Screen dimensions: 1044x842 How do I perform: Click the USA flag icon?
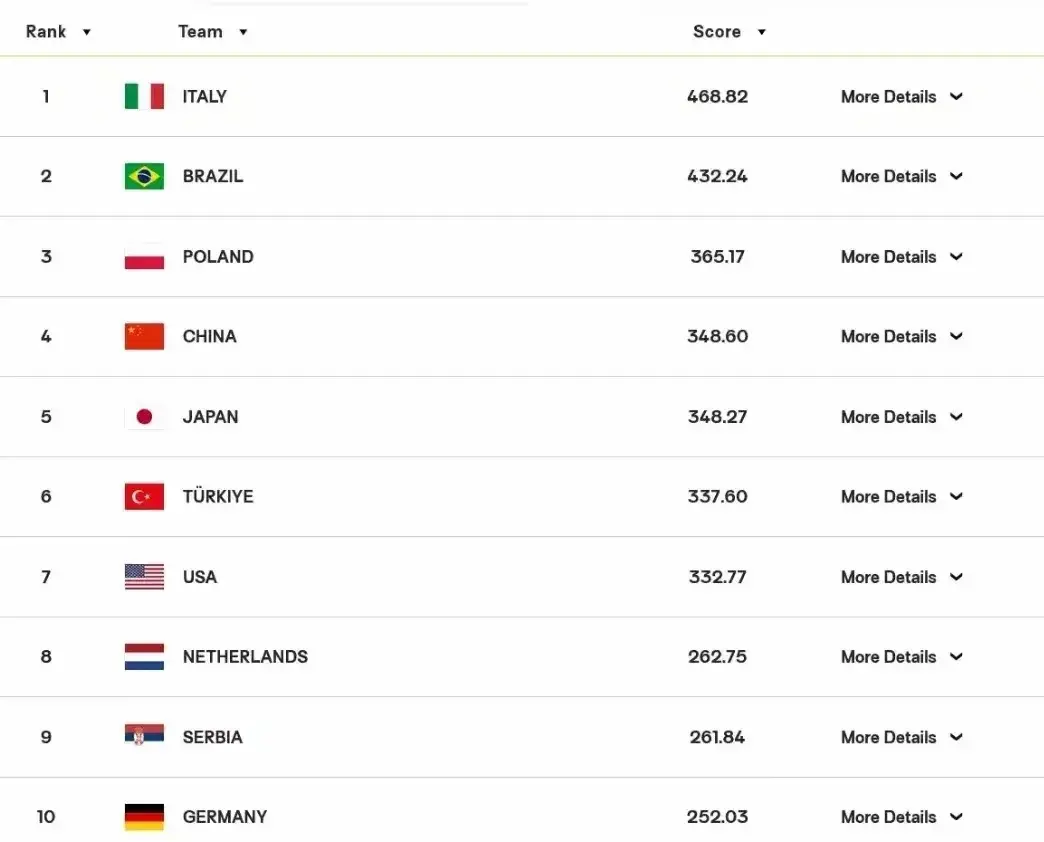(144, 577)
